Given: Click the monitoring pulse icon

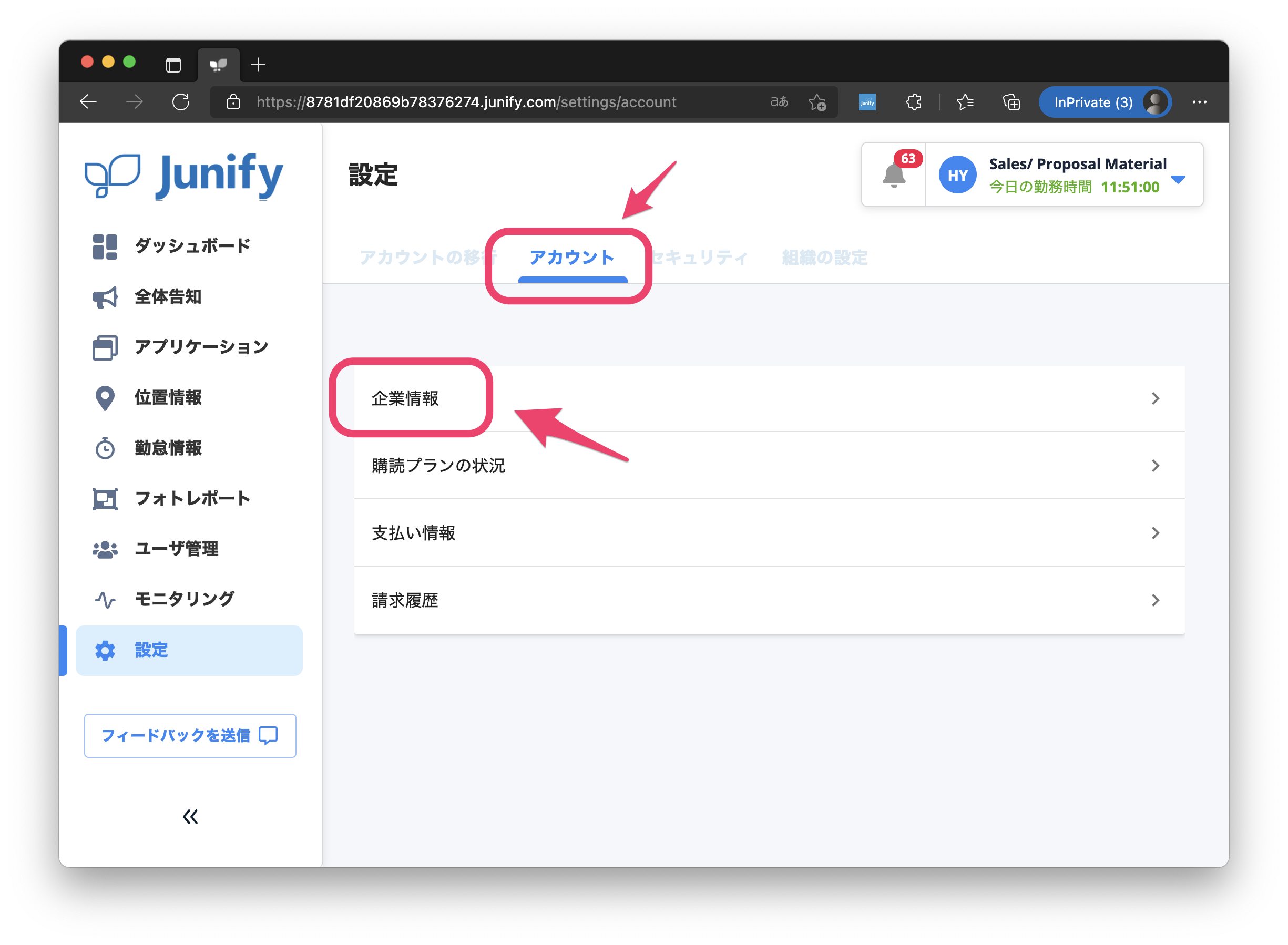Looking at the screenshot, I should (x=105, y=600).
